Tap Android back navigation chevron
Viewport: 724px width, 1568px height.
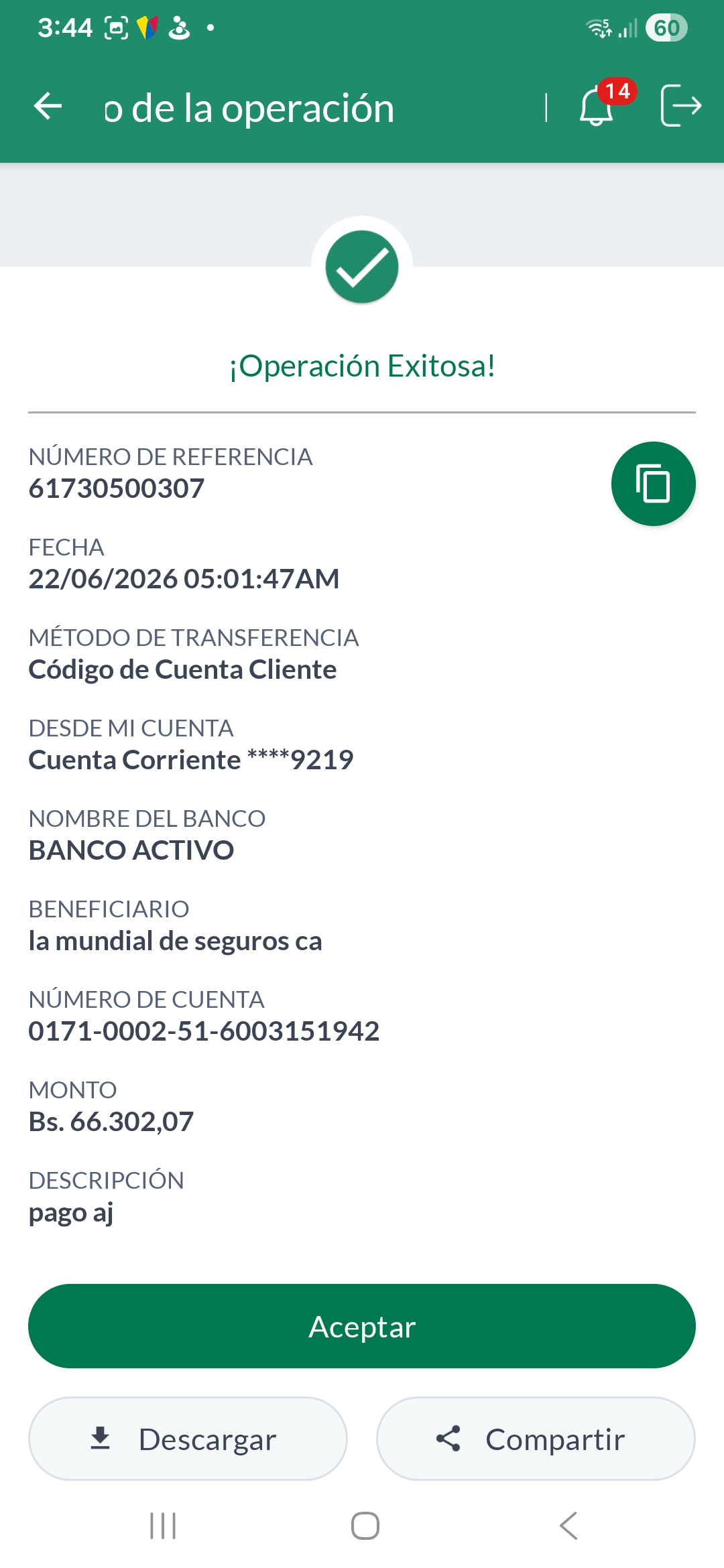pos(568,1526)
